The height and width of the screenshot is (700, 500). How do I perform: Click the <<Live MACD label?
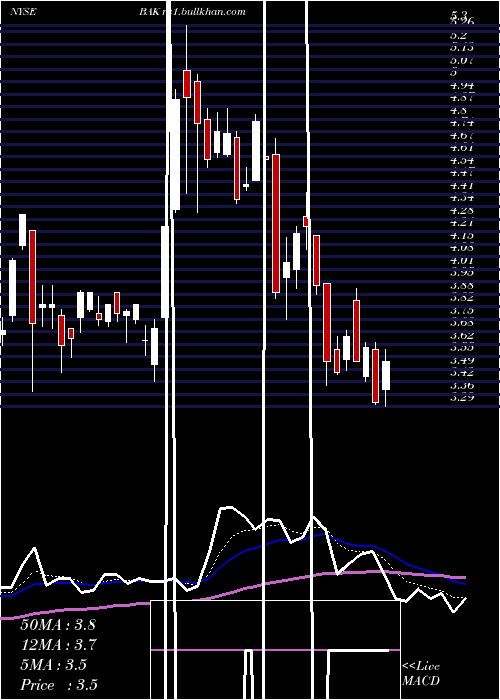pos(421,673)
